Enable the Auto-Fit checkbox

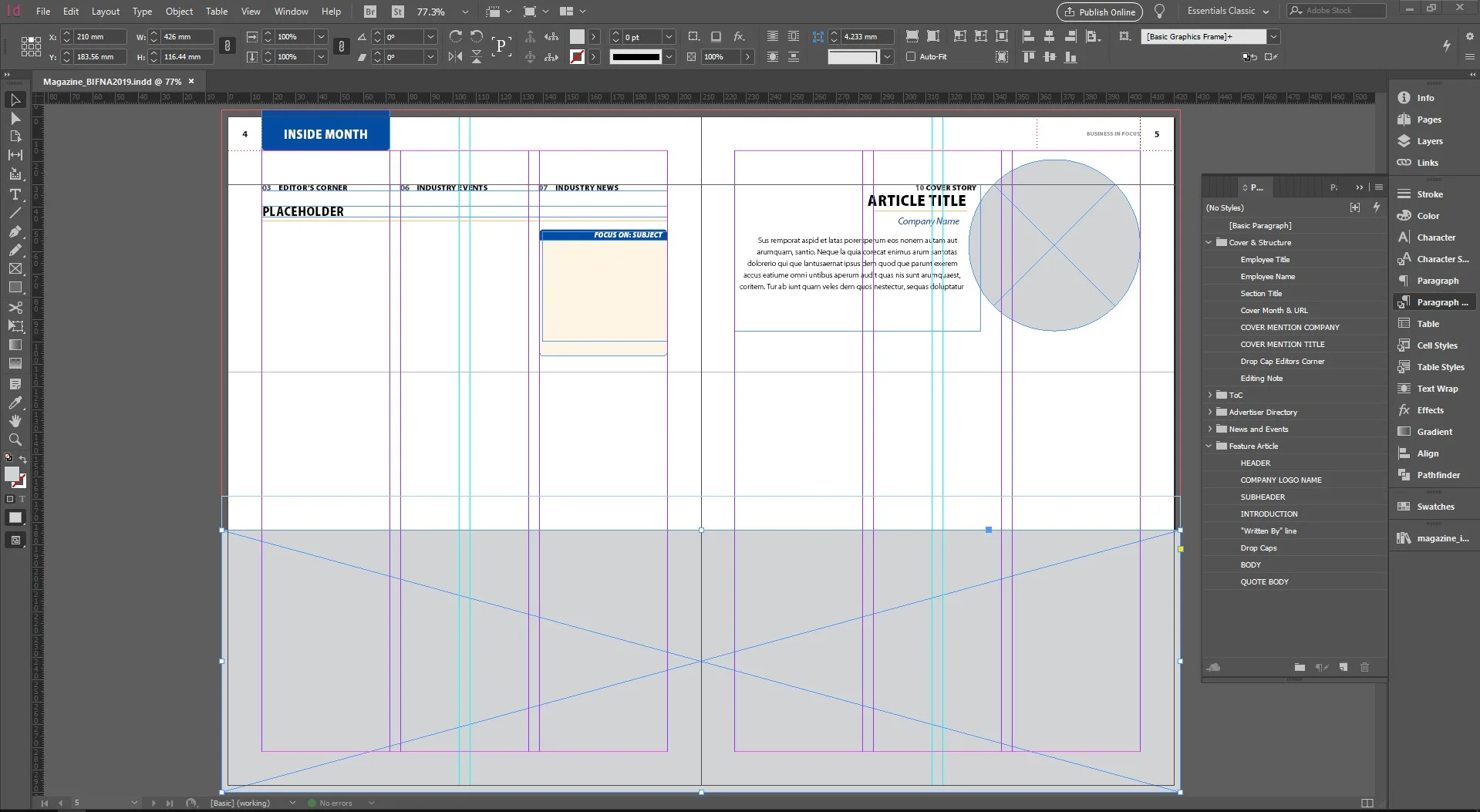pos(911,56)
